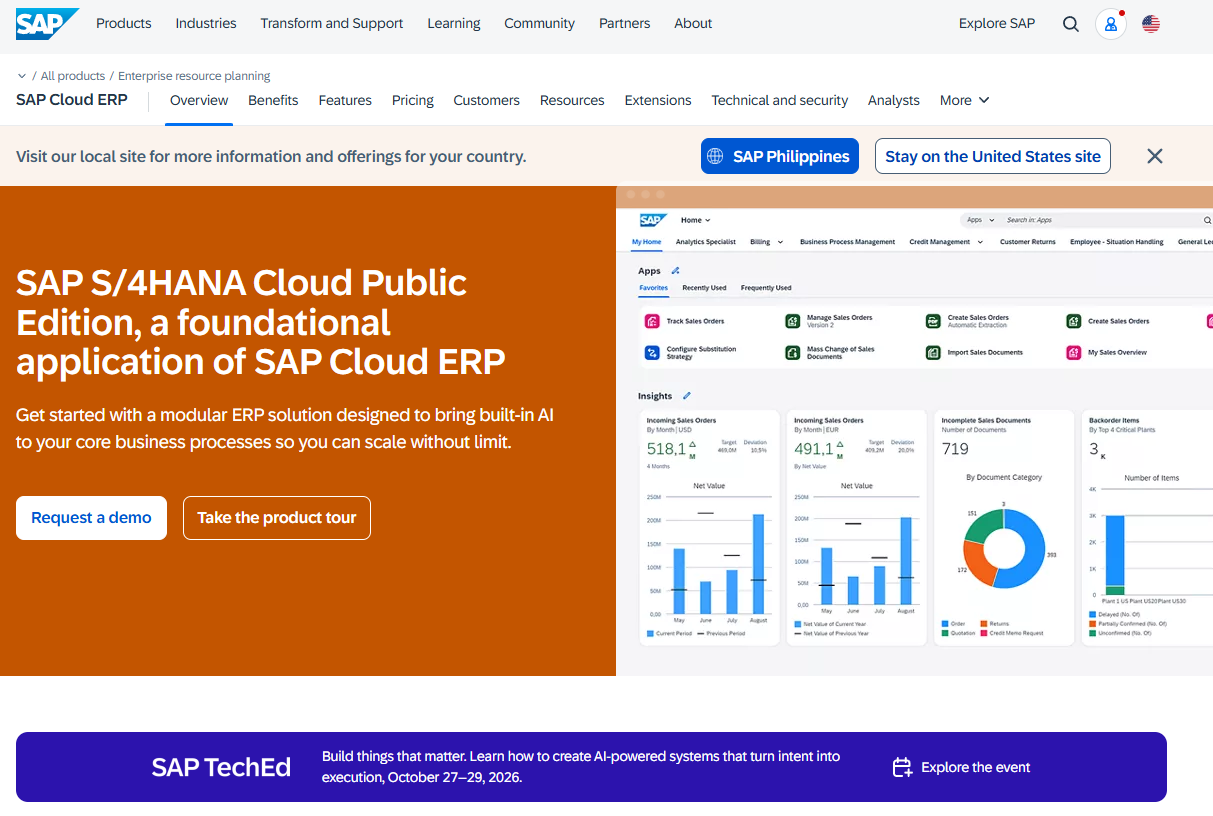
Task: Dismiss the local site banner with X
Action: (1155, 156)
